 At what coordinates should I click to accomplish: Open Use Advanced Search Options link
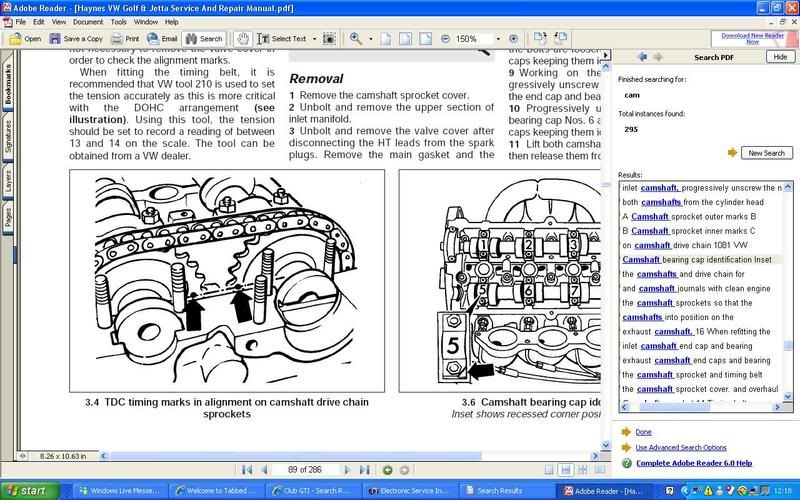(x=681, y=447)
